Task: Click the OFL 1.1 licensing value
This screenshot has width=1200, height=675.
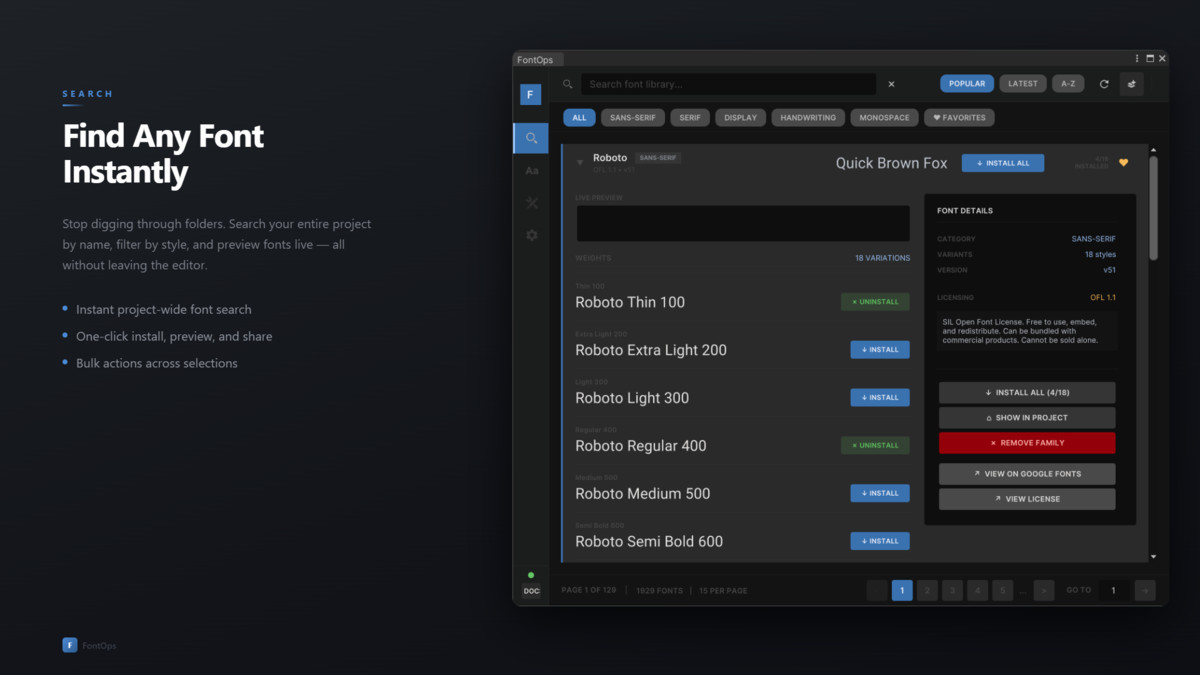Action: click(x=1103, y=298)
